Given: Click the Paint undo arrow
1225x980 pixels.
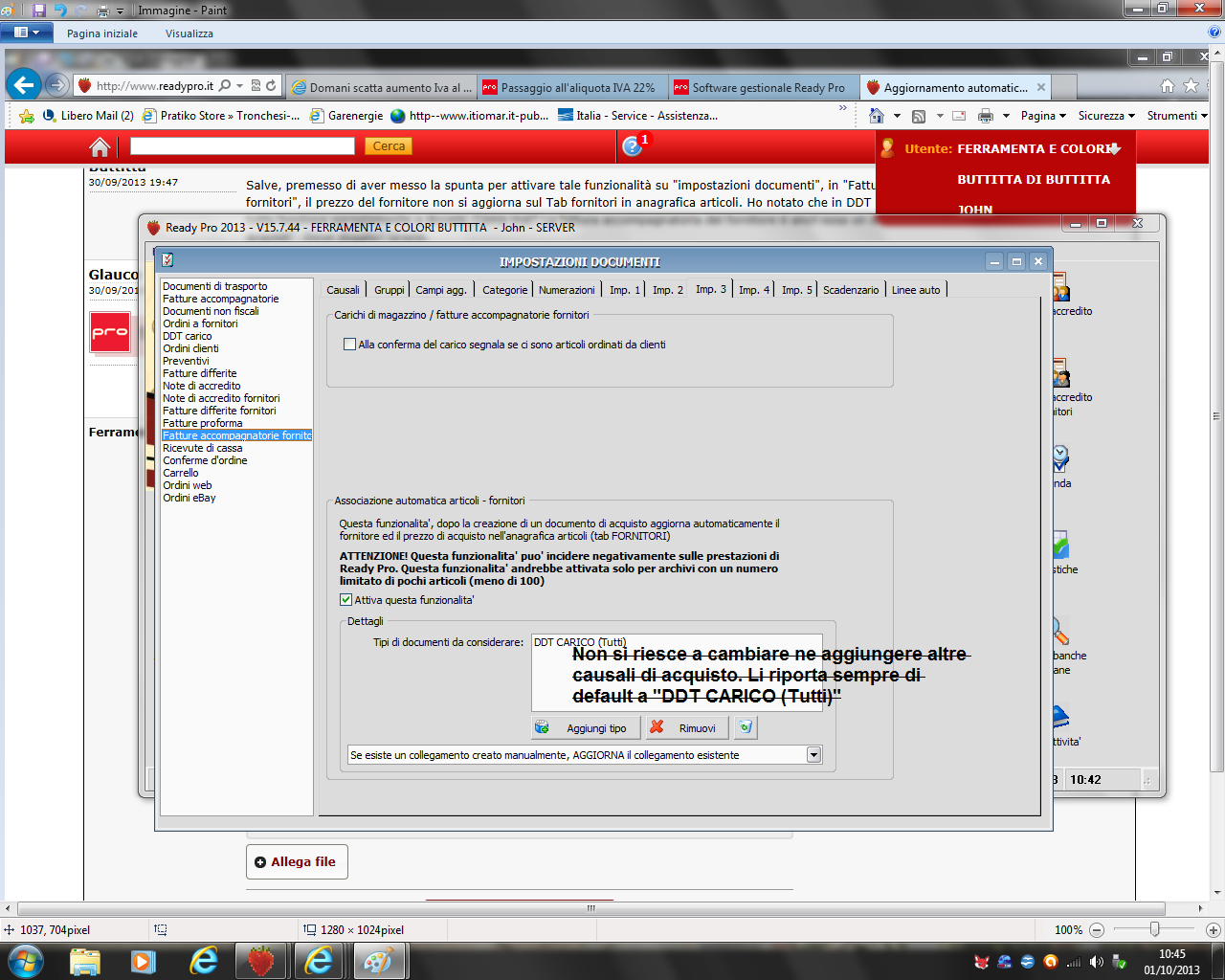Looking at the screenshot, I should tap(60, 11).
